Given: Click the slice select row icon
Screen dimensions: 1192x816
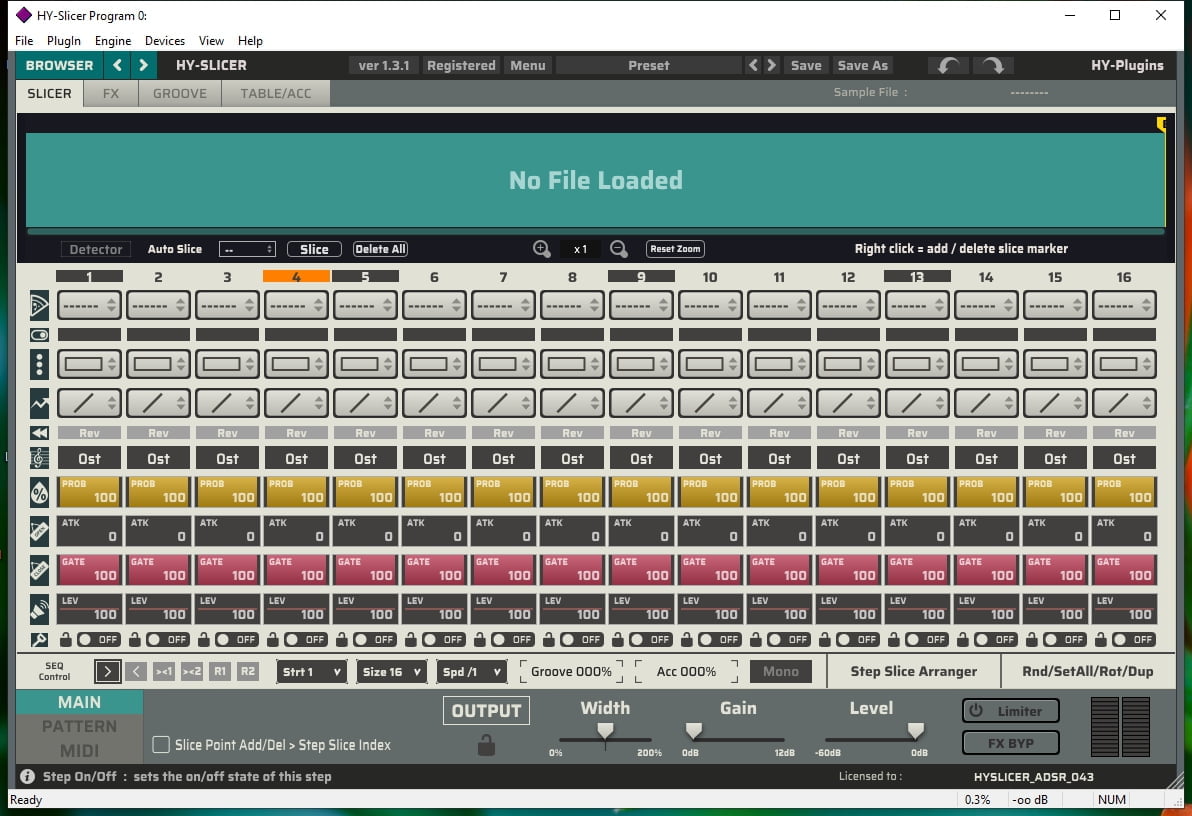Looking at the screenshot, I should pyautogui.click(x=39, y=305).
